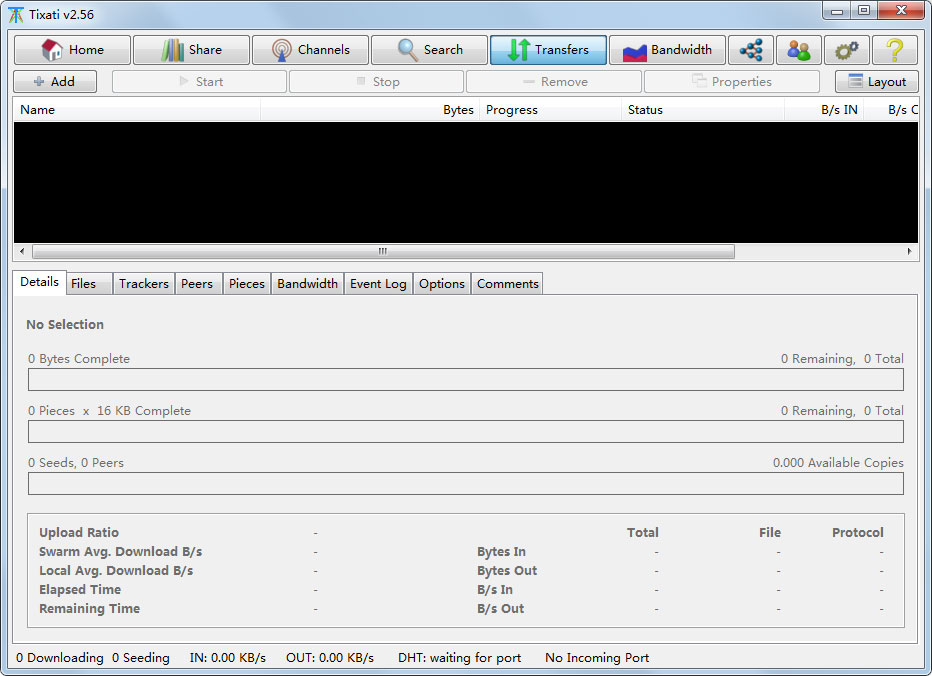This screenshot has height=676, width=932.
Task: Open the Home view
Action: (x=72, y=50)
